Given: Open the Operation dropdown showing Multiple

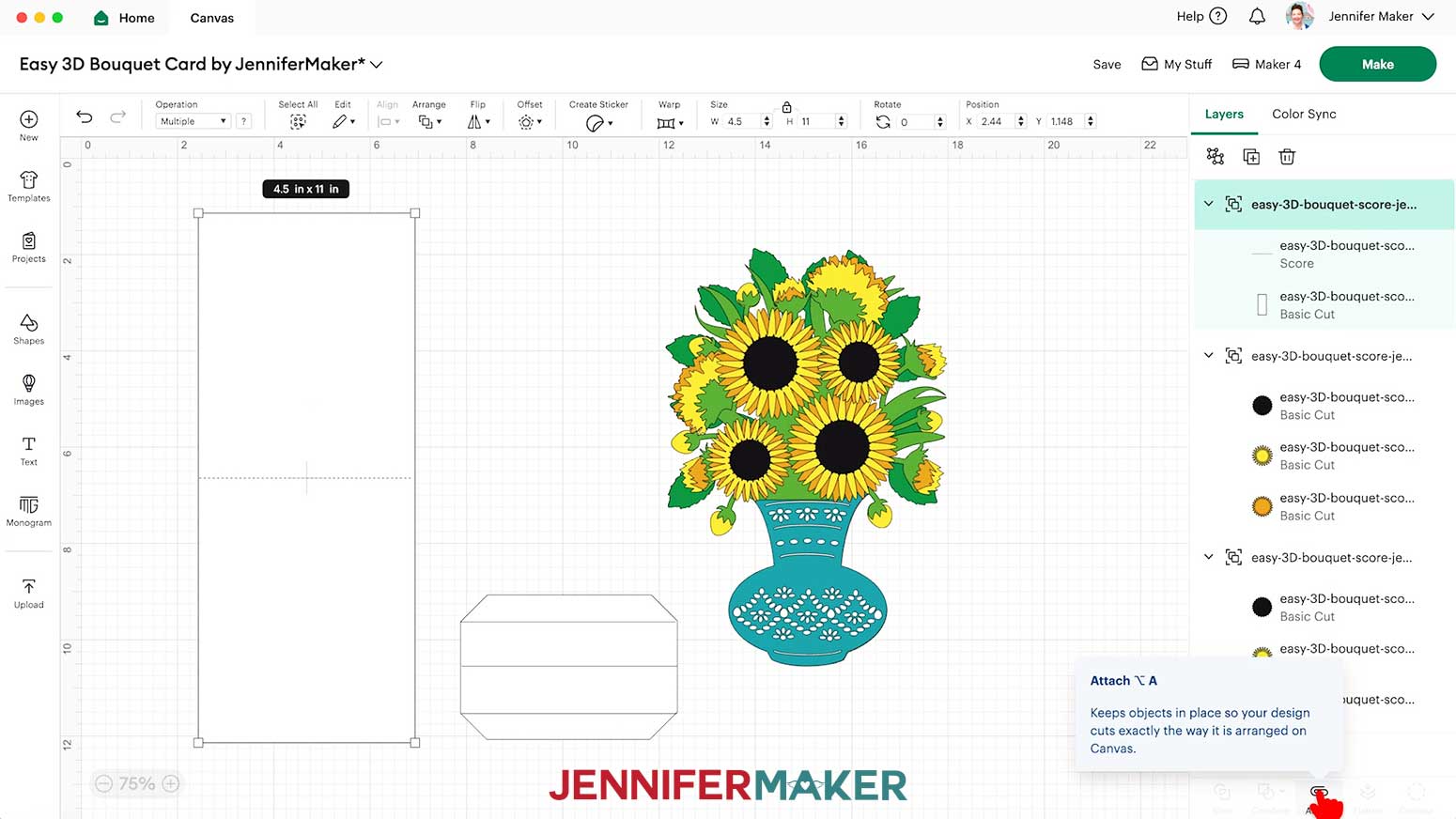Looking at the screenshot, I should [193, 121].
